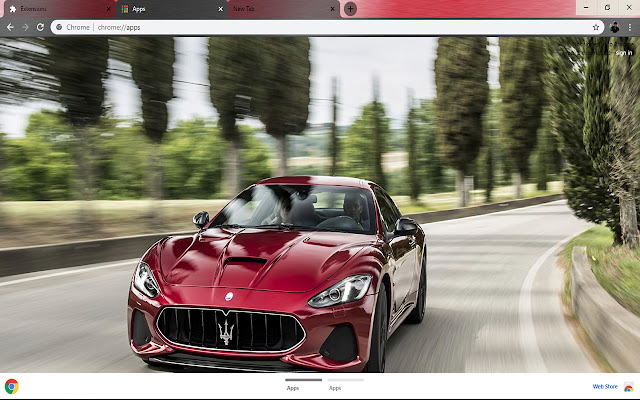Bookmark this page with the star

tap(596, 27)
